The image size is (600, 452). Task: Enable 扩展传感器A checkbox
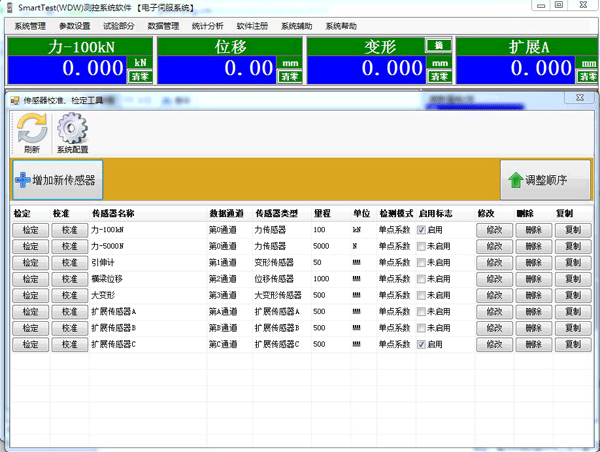421,312
